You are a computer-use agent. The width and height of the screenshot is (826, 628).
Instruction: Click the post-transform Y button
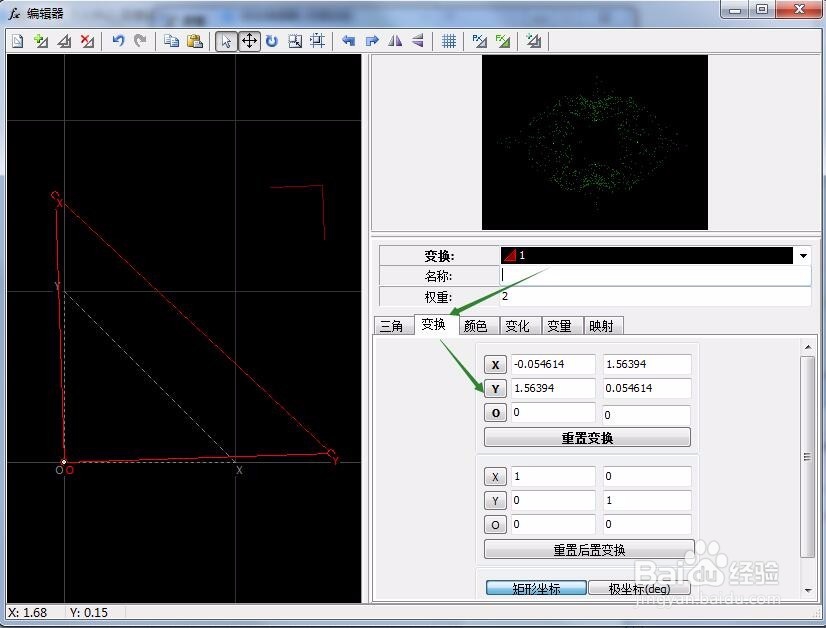(x=495, y=501)
